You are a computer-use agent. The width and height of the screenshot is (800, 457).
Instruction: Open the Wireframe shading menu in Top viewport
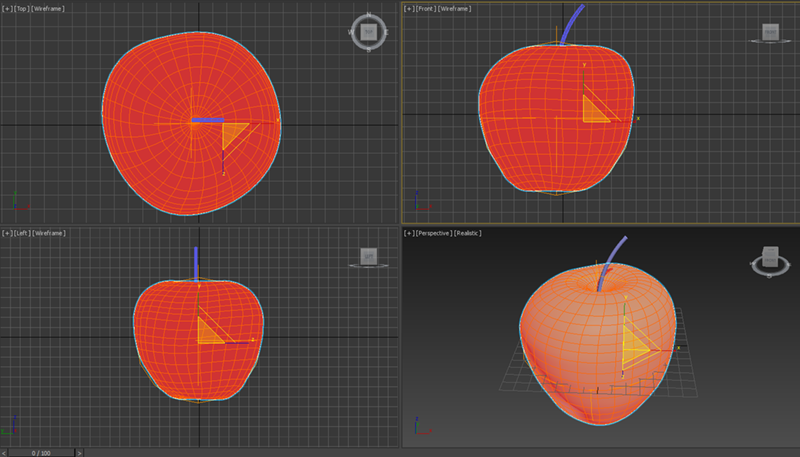pyautogui.click(x=48, y=9)
